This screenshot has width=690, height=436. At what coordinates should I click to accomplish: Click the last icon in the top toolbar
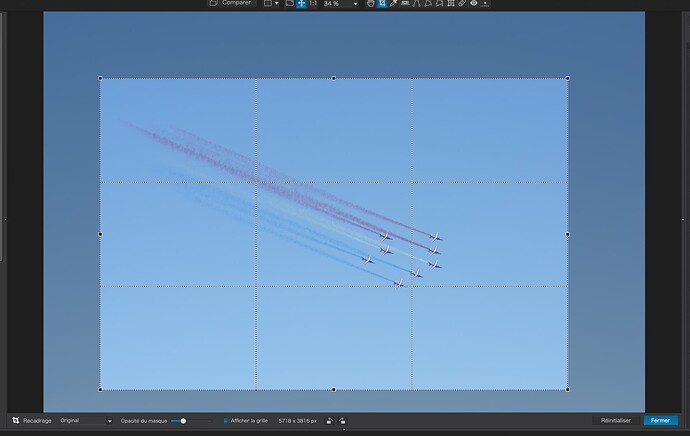[485, 3]
